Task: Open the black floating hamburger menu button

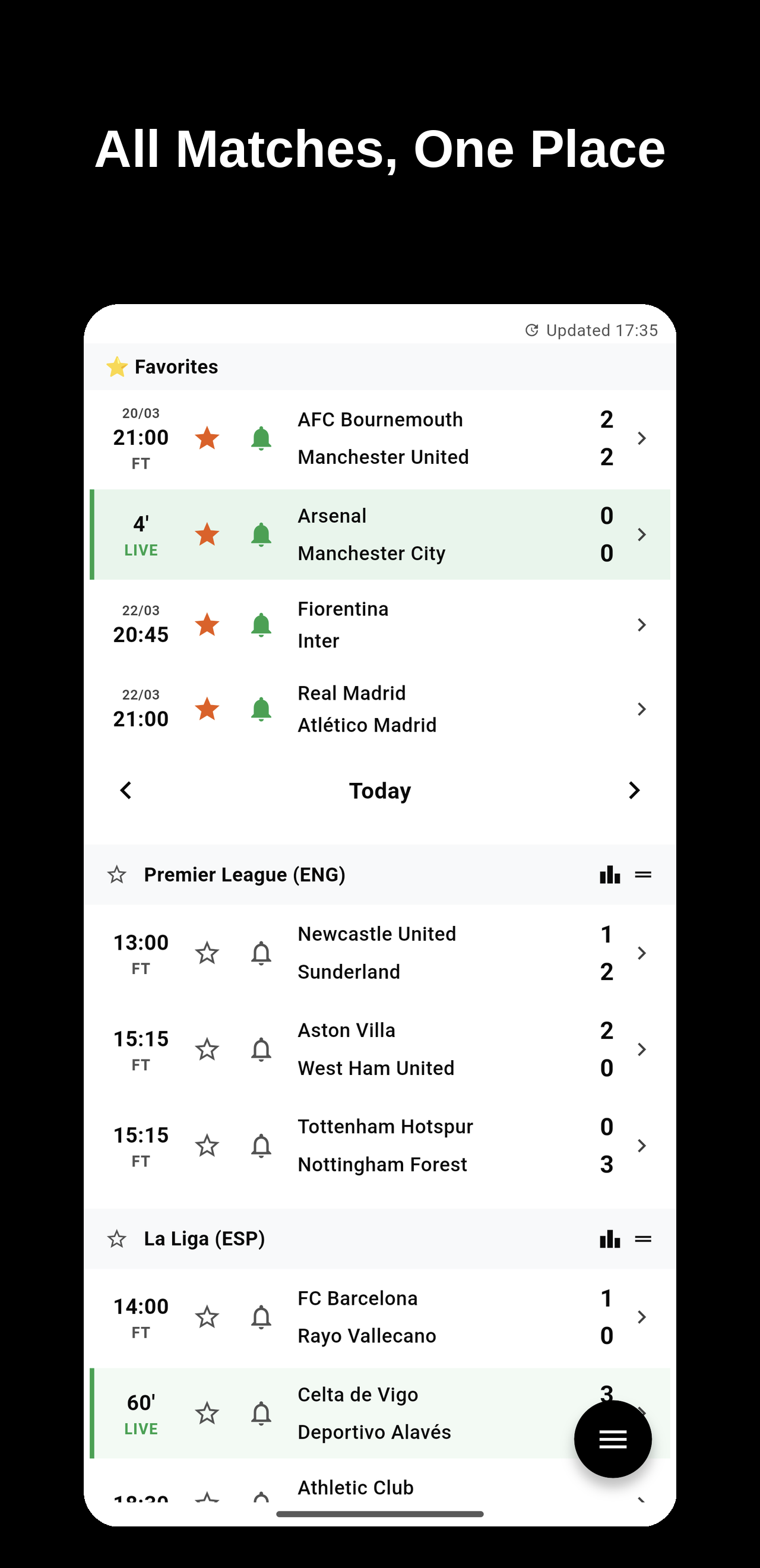Action: tap(612, 1439)
